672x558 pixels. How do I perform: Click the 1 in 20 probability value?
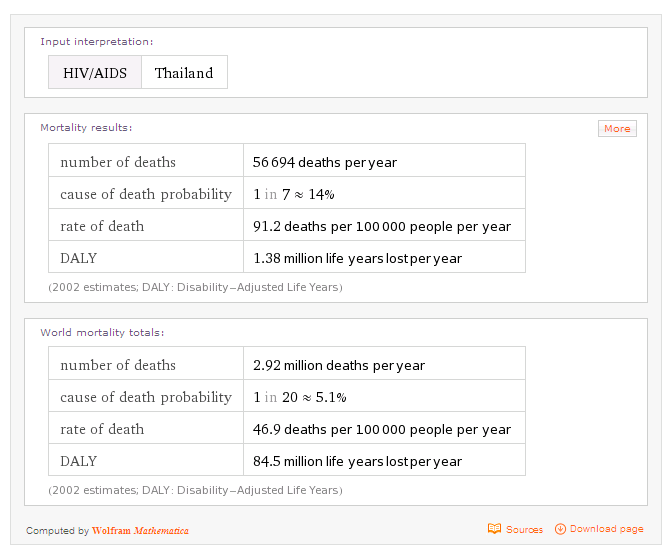tap(299, 397)
